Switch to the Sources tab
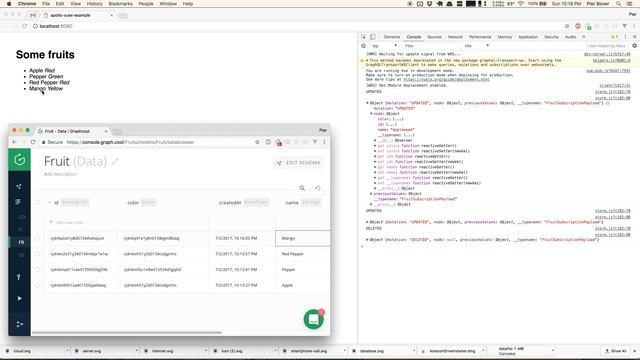Image resolution: width=640 pixels, height=360 pixels. click(x=434, y=37)
